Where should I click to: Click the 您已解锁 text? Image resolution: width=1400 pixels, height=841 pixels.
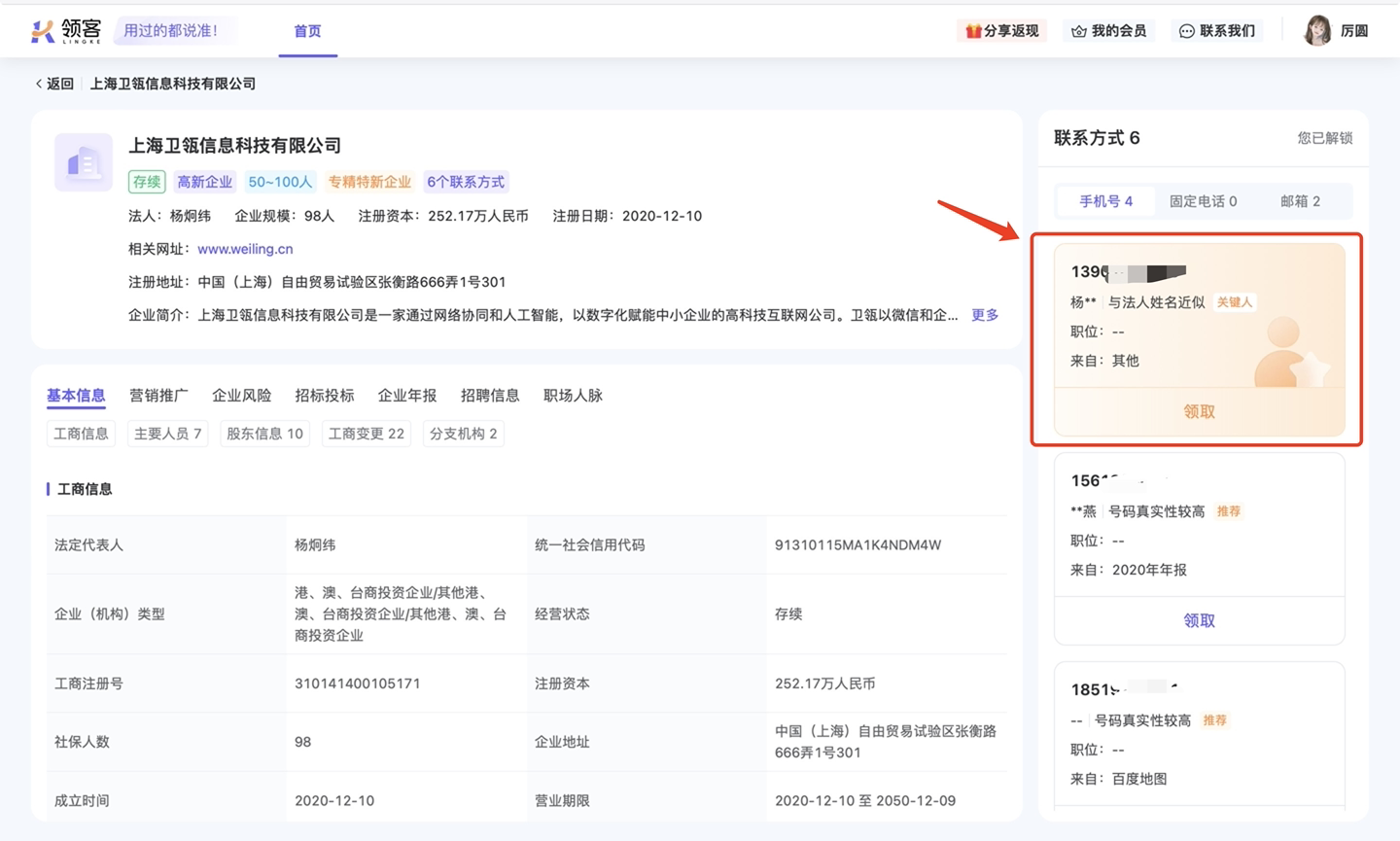coord(1324,138)
